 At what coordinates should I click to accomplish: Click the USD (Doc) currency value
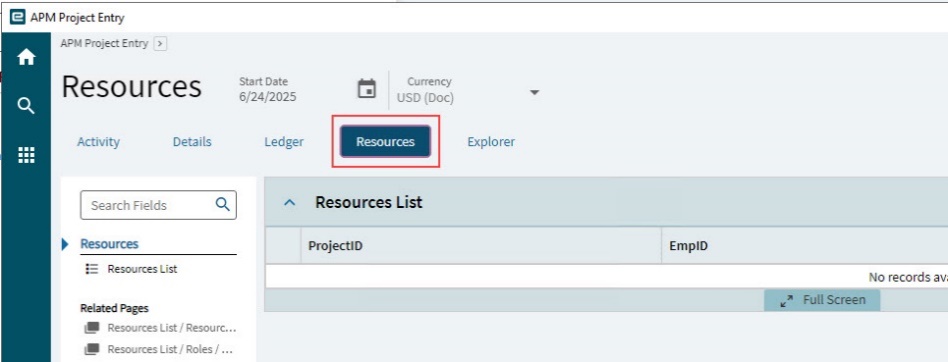425,97
